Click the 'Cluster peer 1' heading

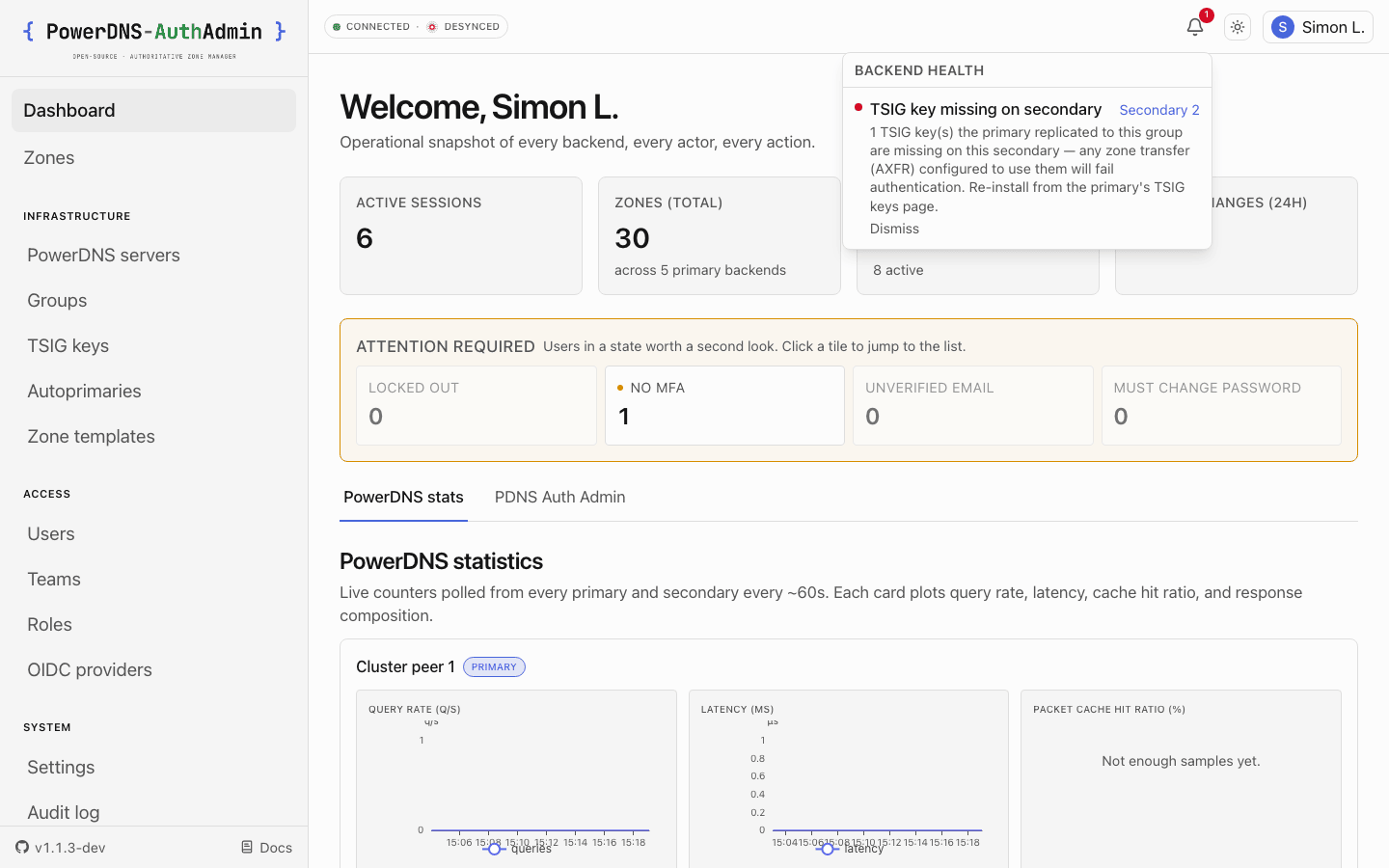tap(405, 666)
